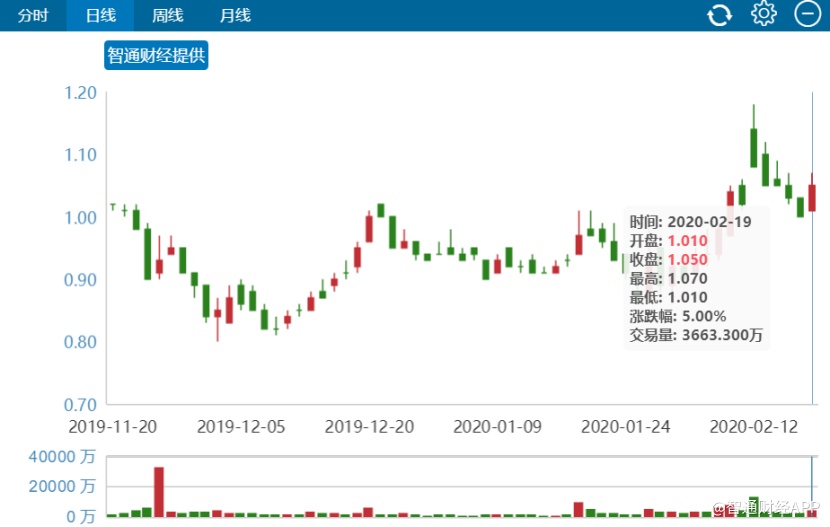Click the 20000 万 volume label
Viewport: 830px width, 527px height.
click(x=62, y=486)
